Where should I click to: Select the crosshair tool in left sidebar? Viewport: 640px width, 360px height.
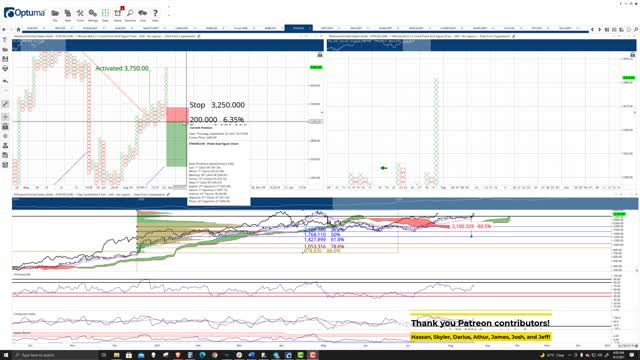click(x=5, y=117)
